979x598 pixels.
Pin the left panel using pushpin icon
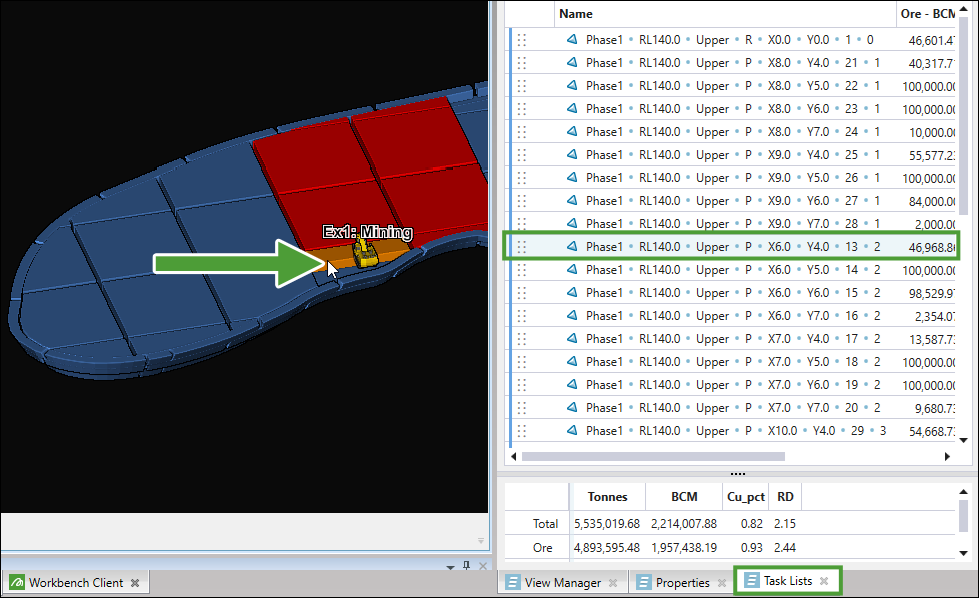pos(466,566)
